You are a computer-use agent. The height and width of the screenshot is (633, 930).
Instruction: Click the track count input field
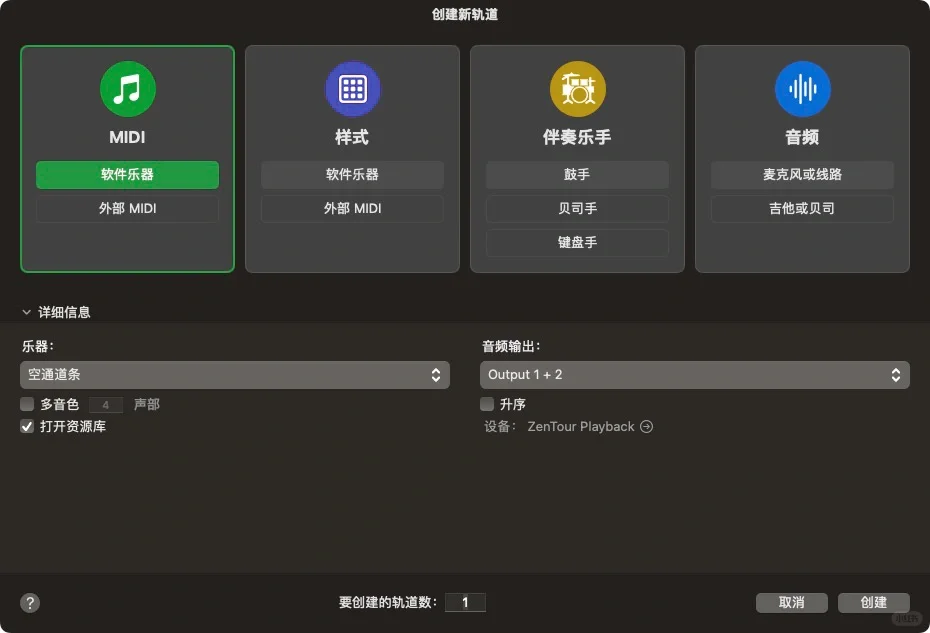(x=467, y=602)
